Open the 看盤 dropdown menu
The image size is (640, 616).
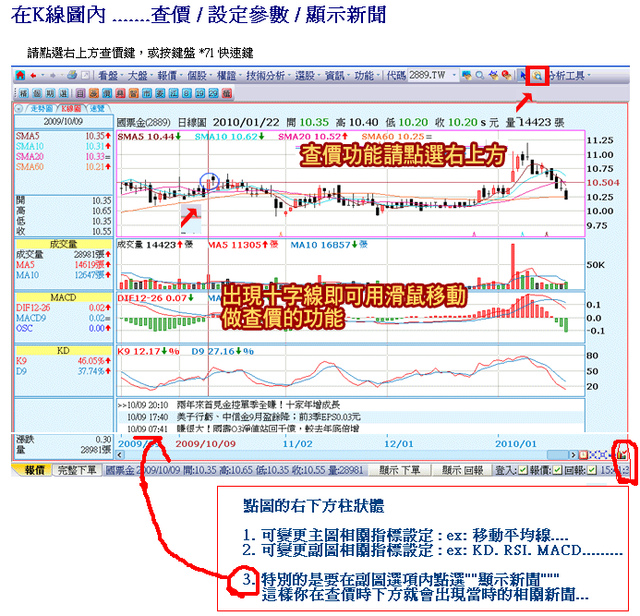click(111, 76)
